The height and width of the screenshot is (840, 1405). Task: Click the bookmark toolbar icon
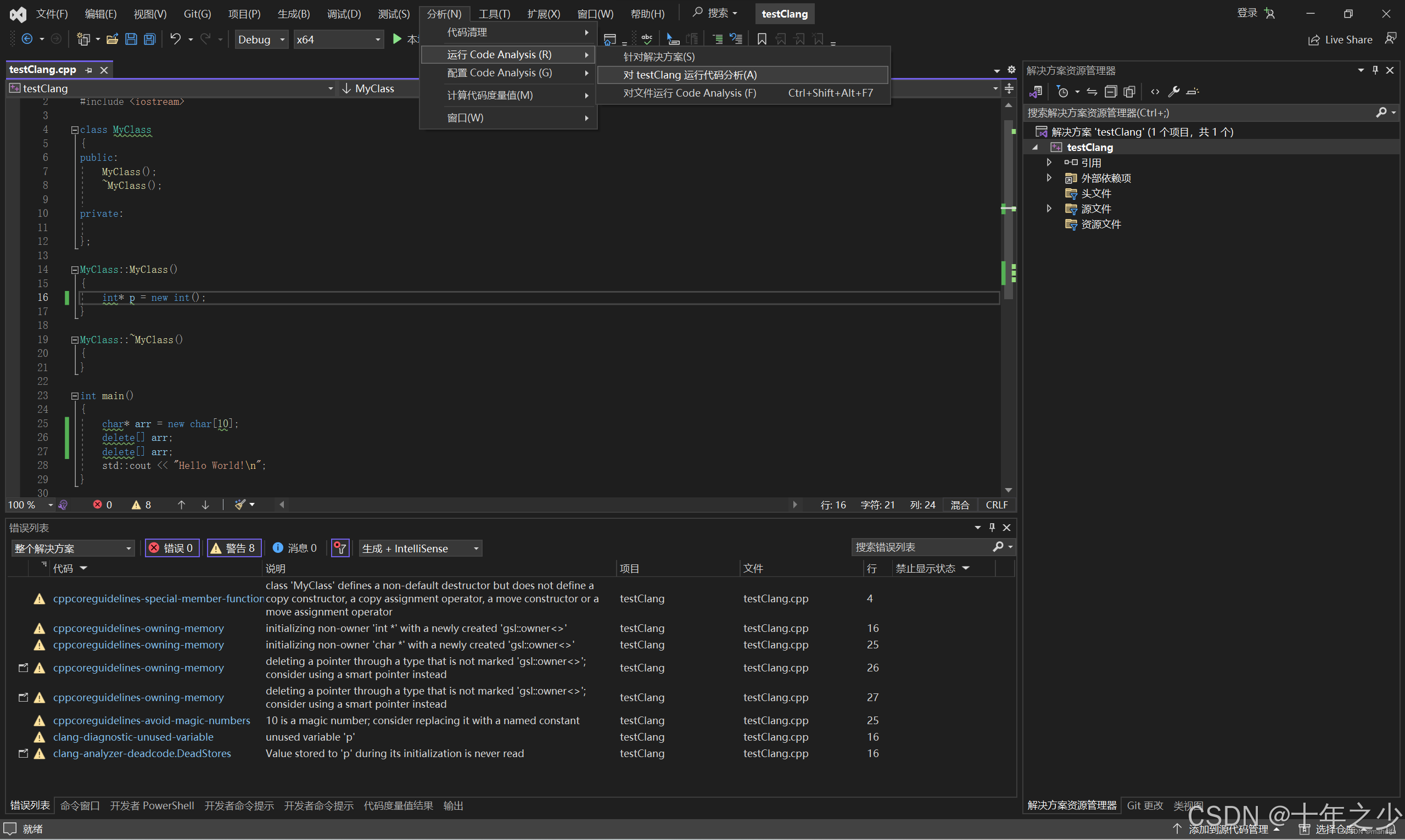(762, 39)
